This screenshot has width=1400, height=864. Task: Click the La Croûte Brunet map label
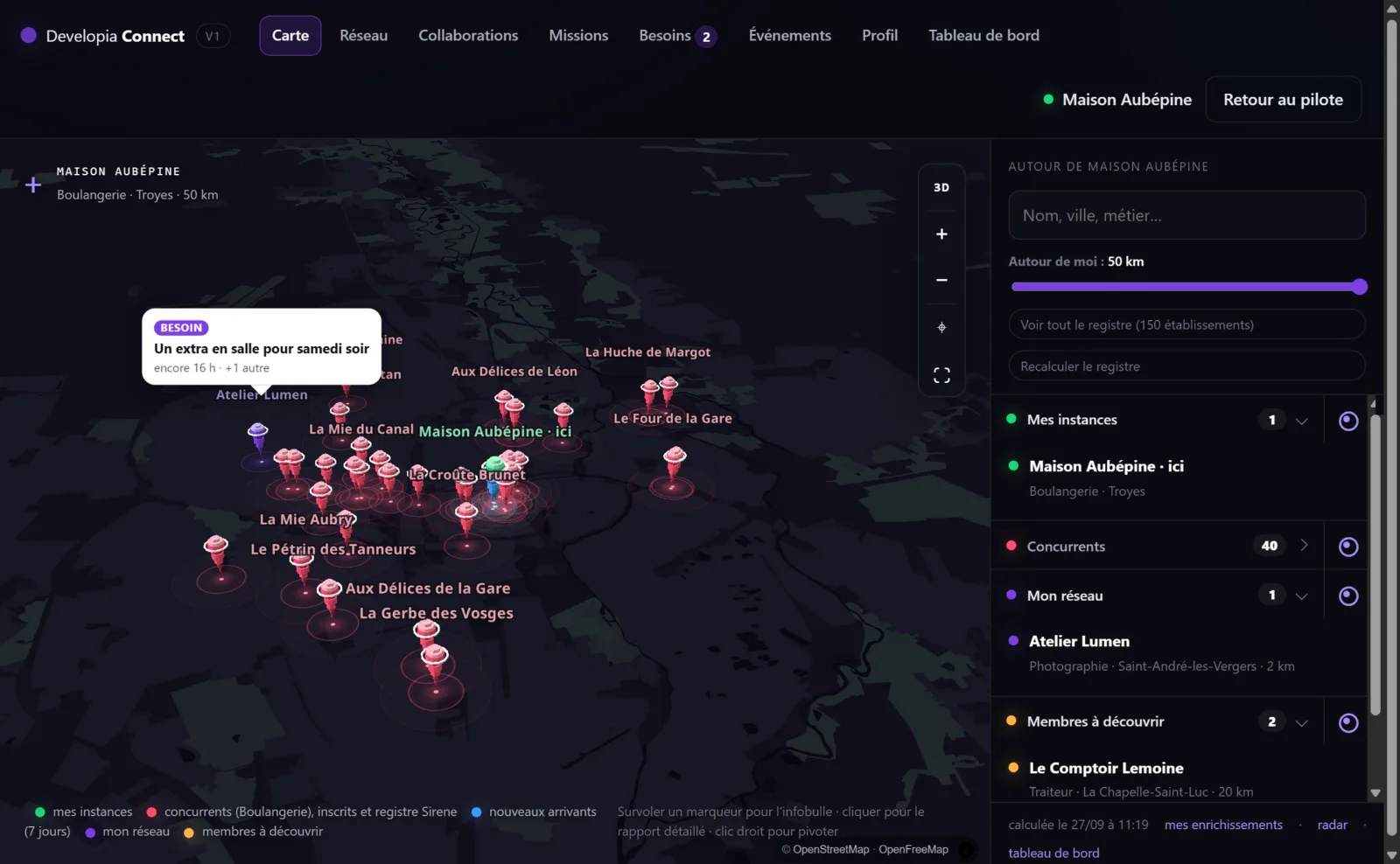pyautogui.click(x=467, y=474)
